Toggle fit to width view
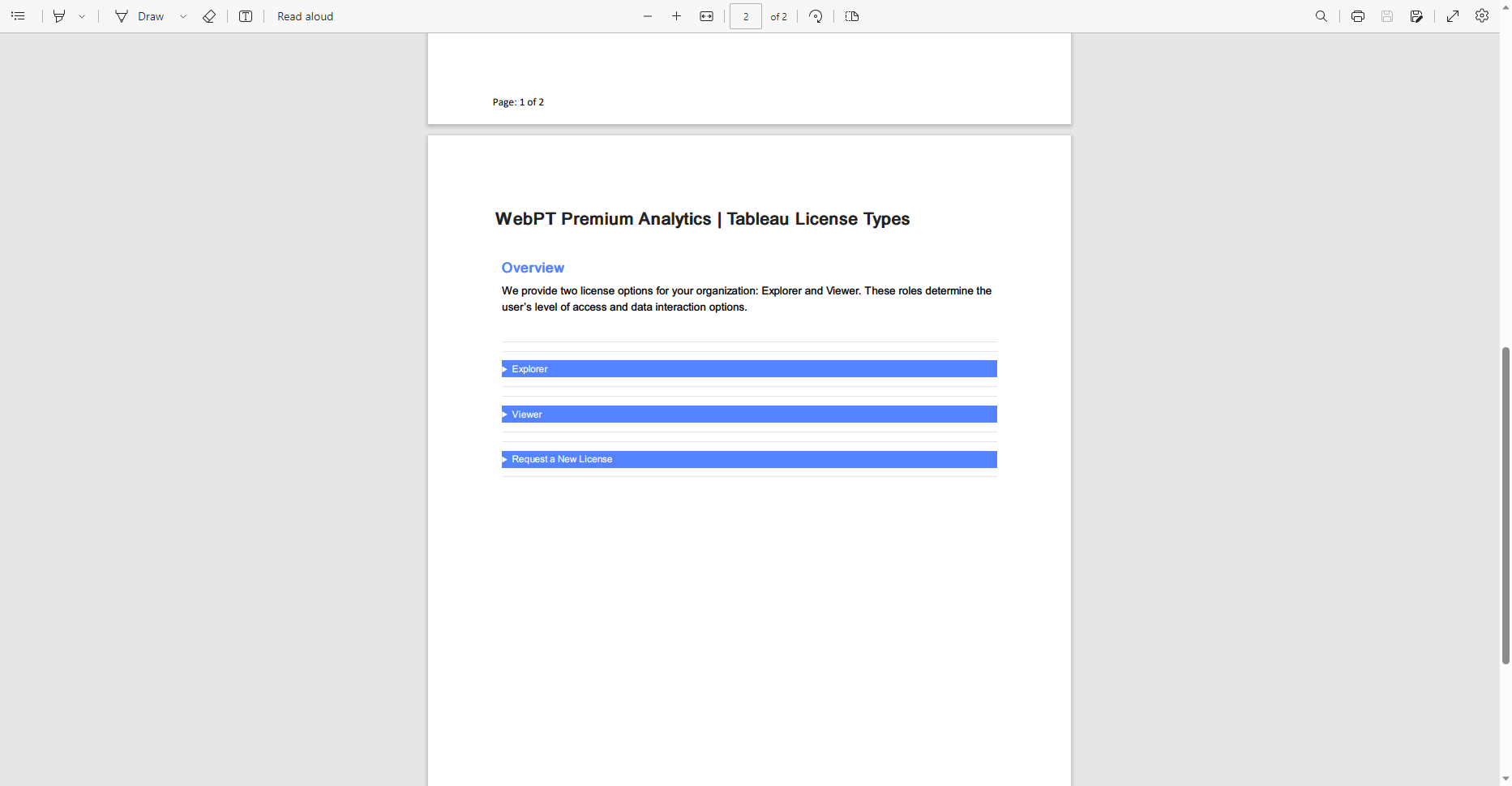 (x=707, y=16)
